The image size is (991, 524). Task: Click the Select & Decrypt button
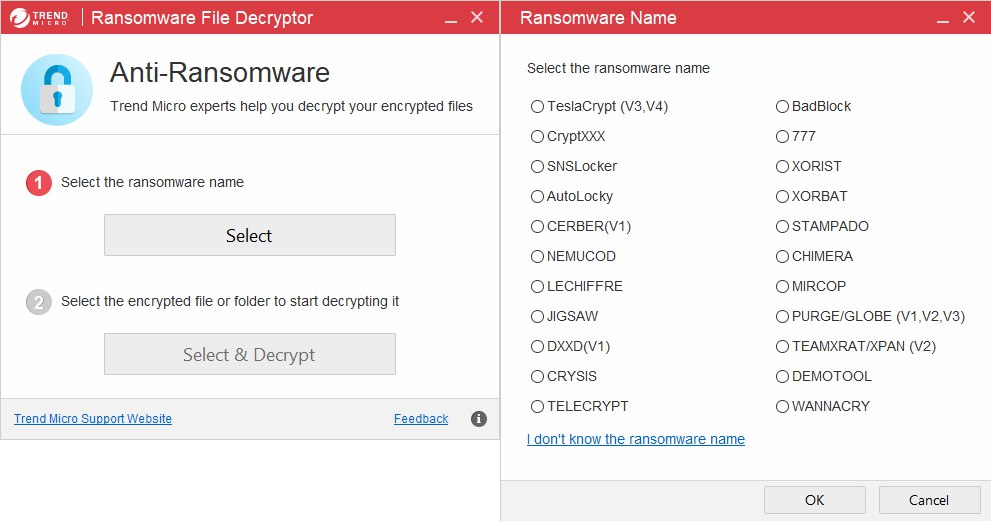point(250,354)
